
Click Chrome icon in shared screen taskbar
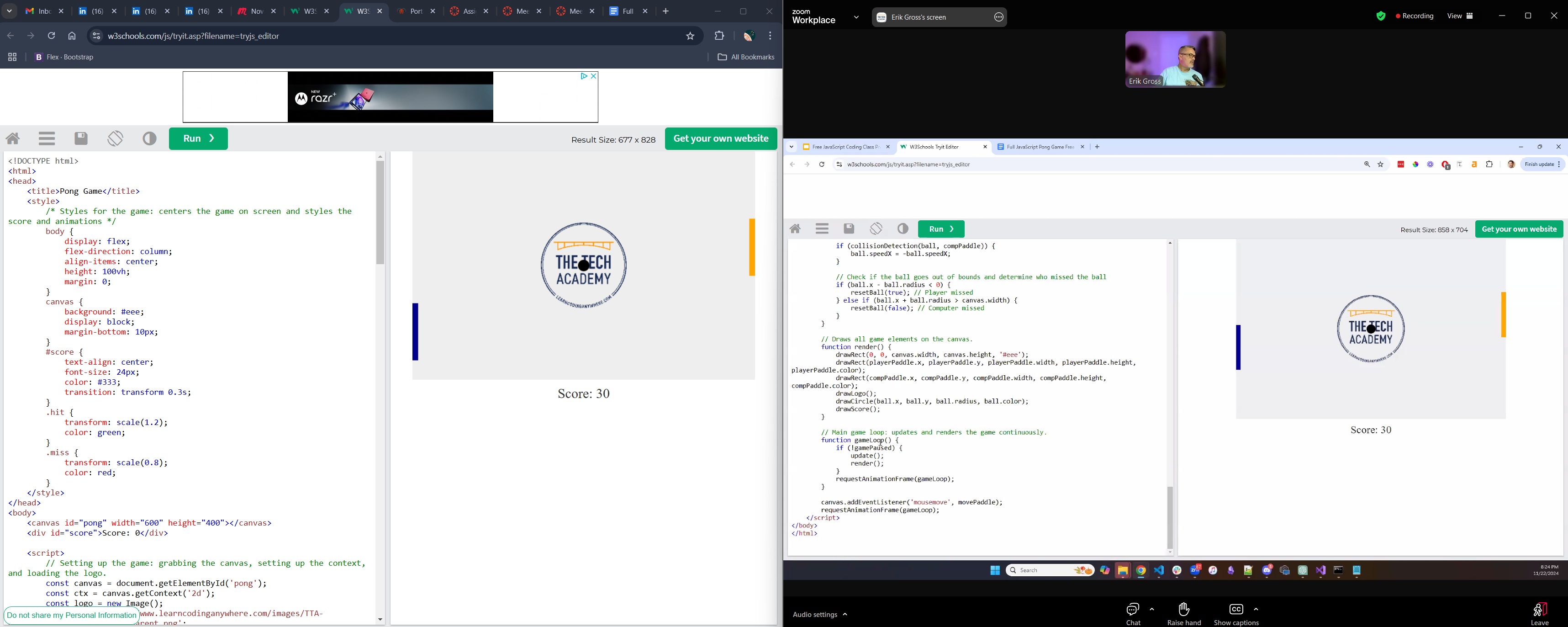tap(1140, 571)
